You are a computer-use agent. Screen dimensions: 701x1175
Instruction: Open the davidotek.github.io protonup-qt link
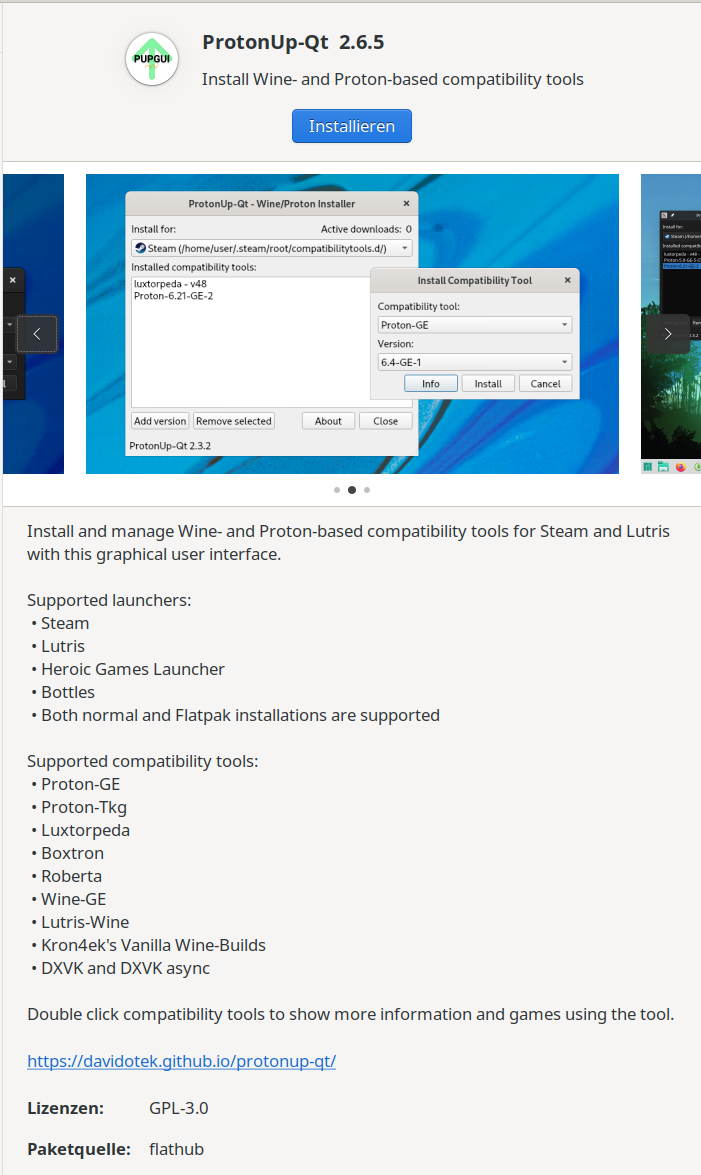[x=181, y=1061]
